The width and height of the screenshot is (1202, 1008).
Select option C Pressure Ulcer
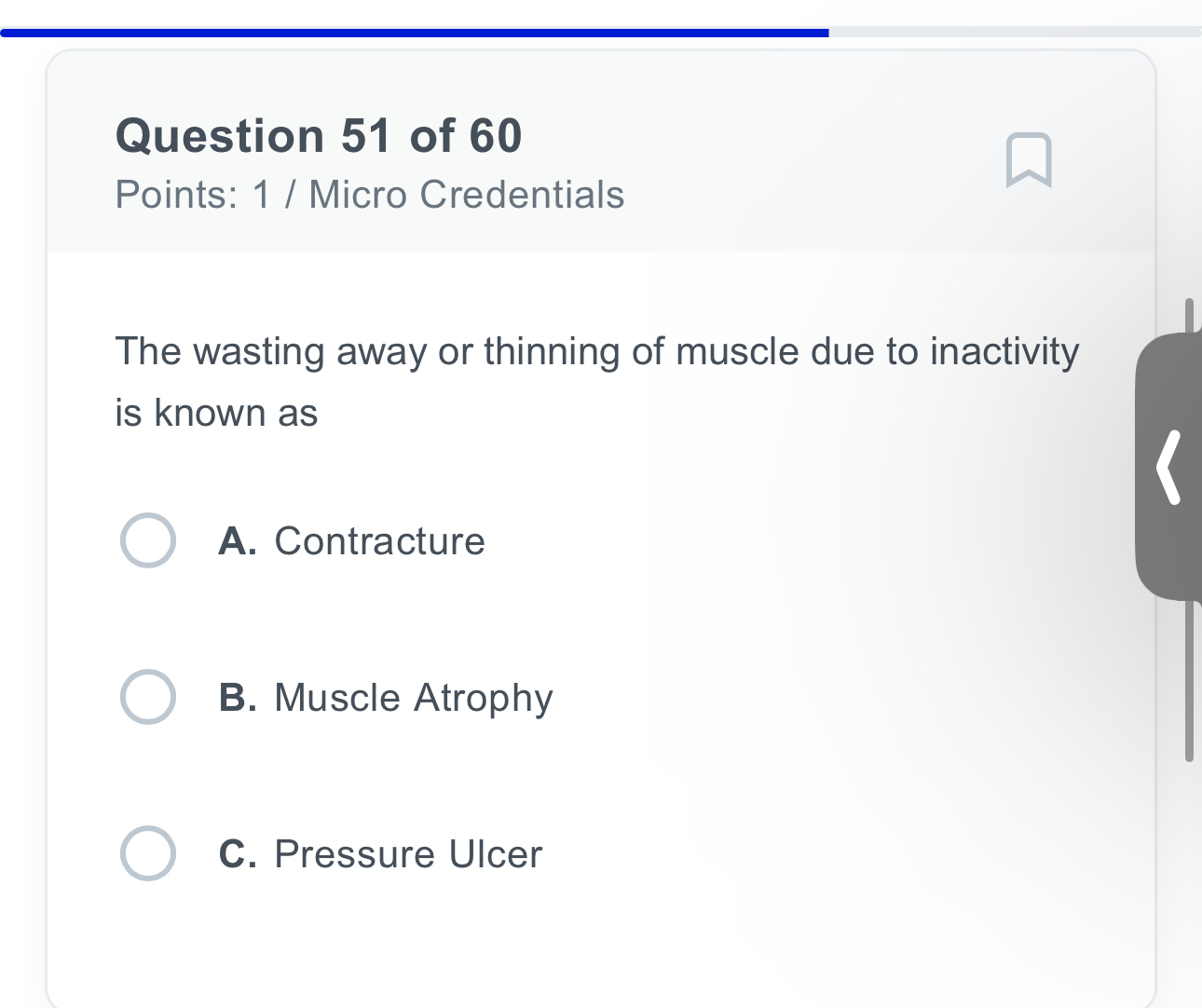(x=147, y=853)
